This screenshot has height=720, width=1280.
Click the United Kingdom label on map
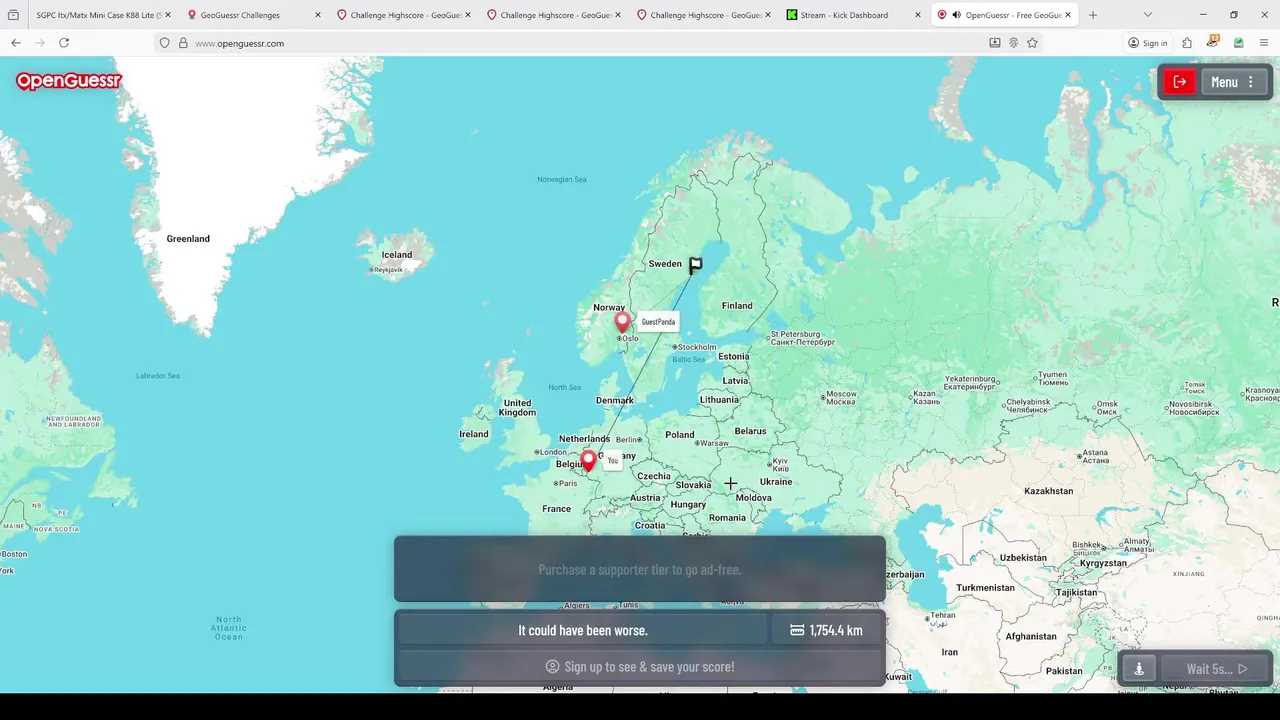coord(517,408)
